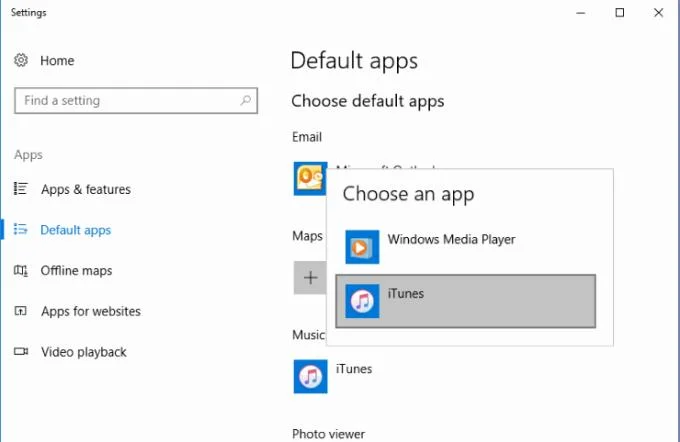Close the Settings window
The image size is (680, 442).
click(x=658, y=13)
